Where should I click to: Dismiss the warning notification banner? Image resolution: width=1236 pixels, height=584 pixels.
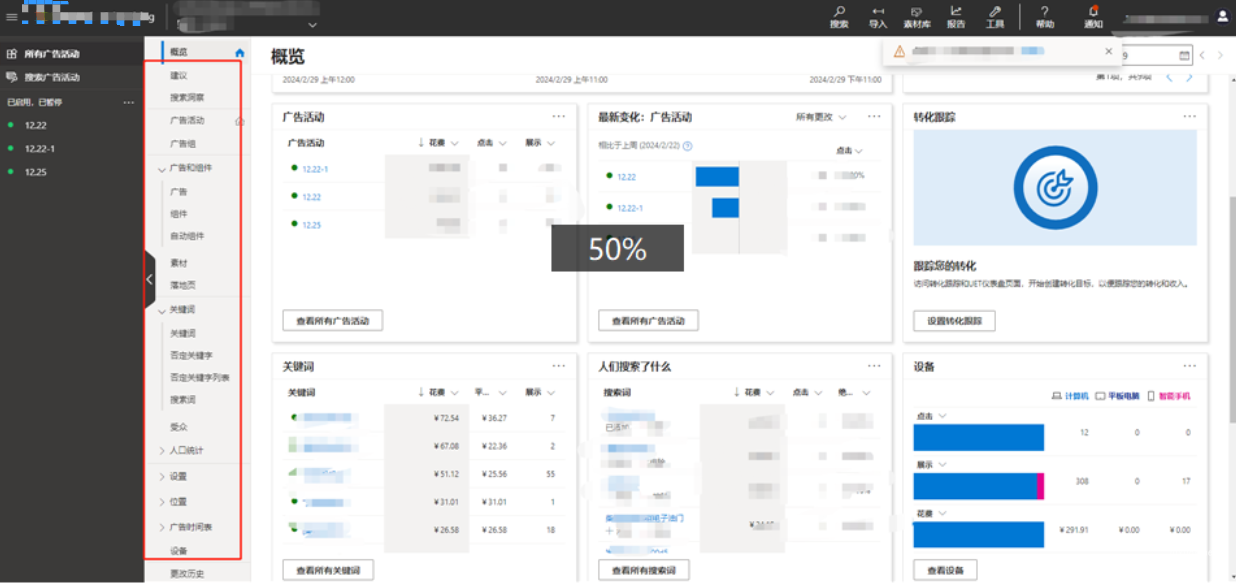[x=1108, y=51]
